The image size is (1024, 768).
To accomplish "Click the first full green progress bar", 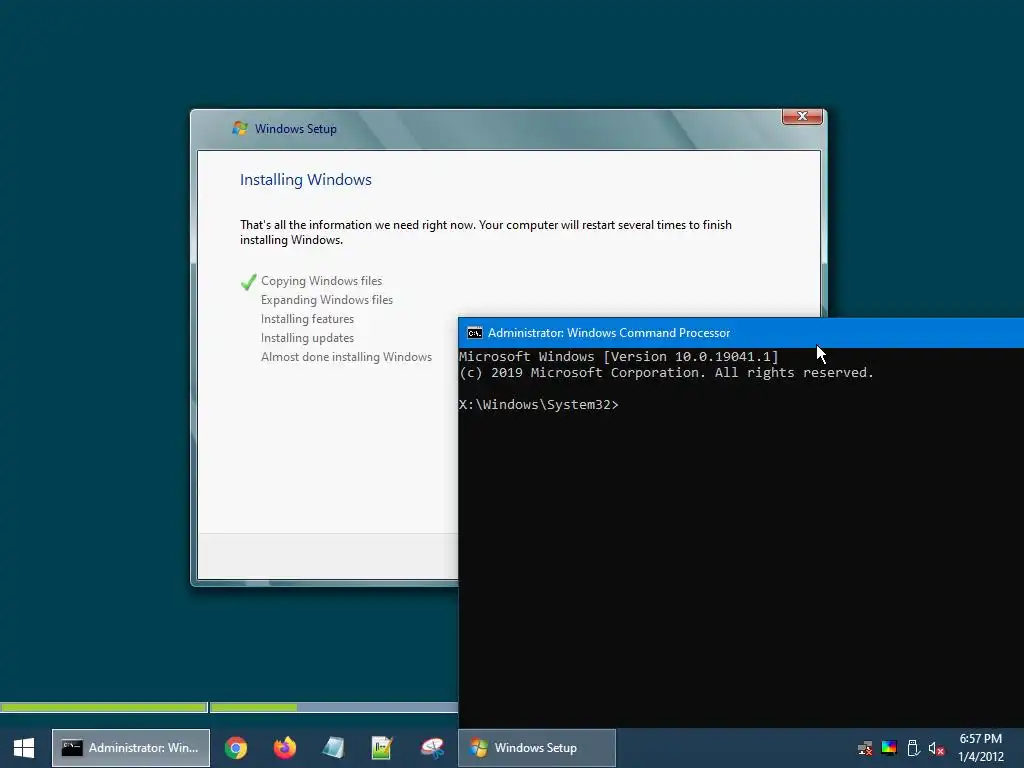I will (104, 707).
